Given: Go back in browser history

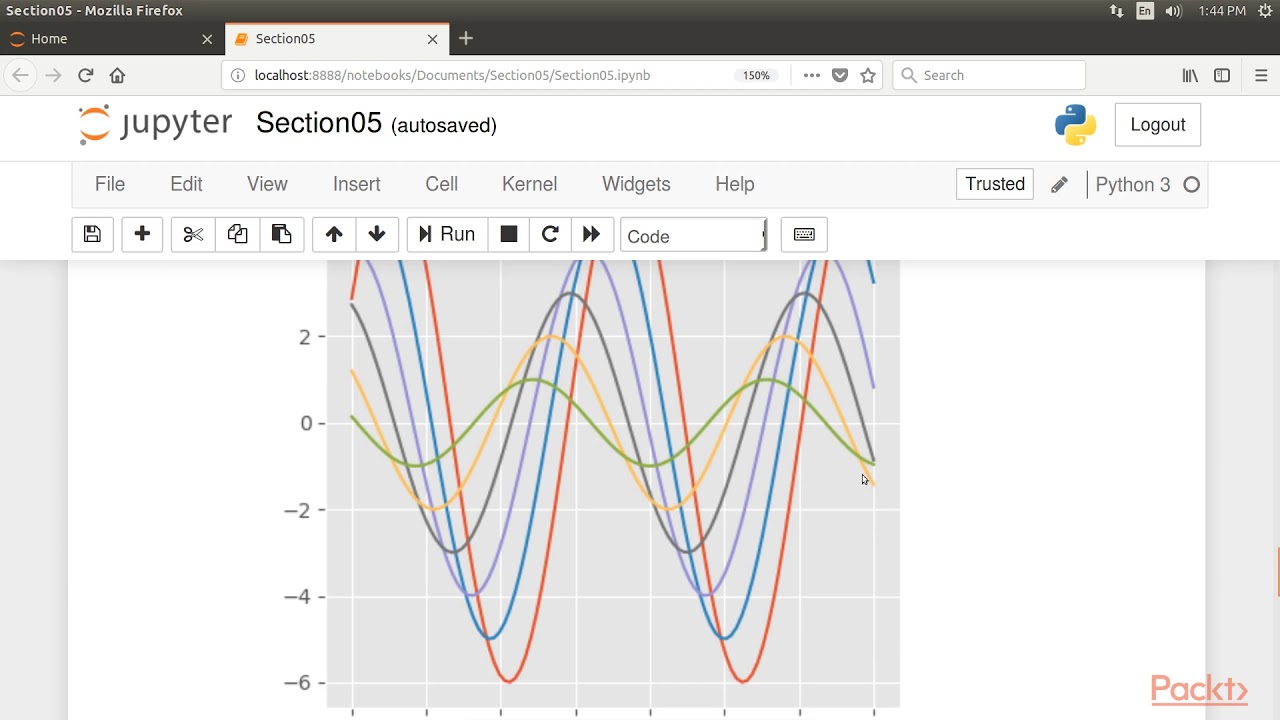Looking at the screenshot, I should (x=21, y=75).
